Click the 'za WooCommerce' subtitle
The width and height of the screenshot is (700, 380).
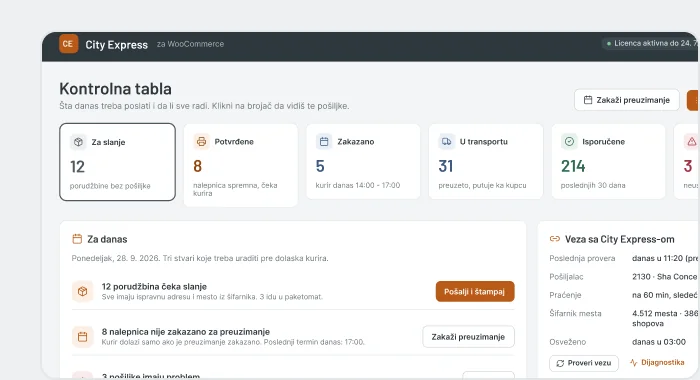pos(190,44)
